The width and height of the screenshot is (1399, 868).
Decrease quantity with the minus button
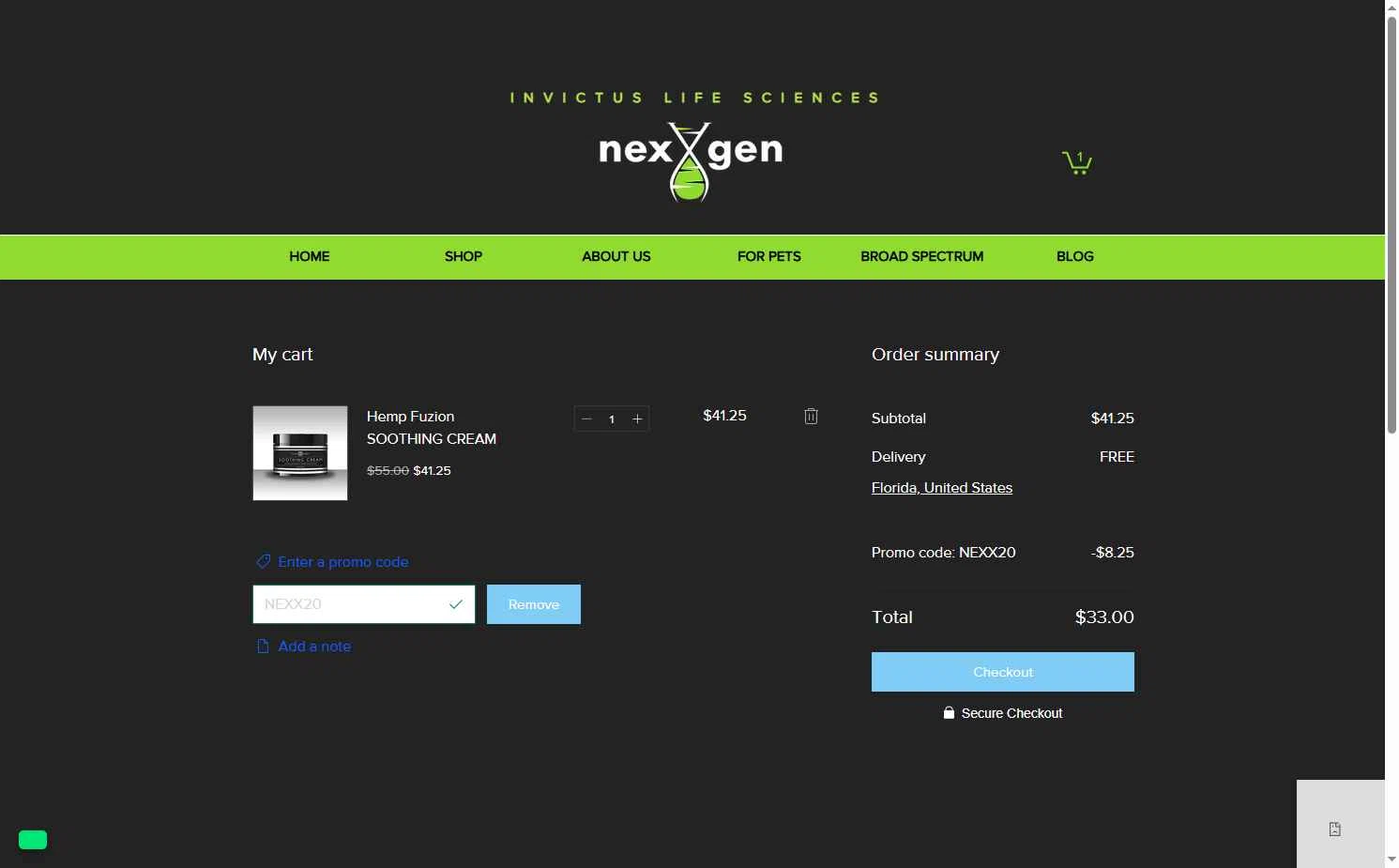(586, 419)
